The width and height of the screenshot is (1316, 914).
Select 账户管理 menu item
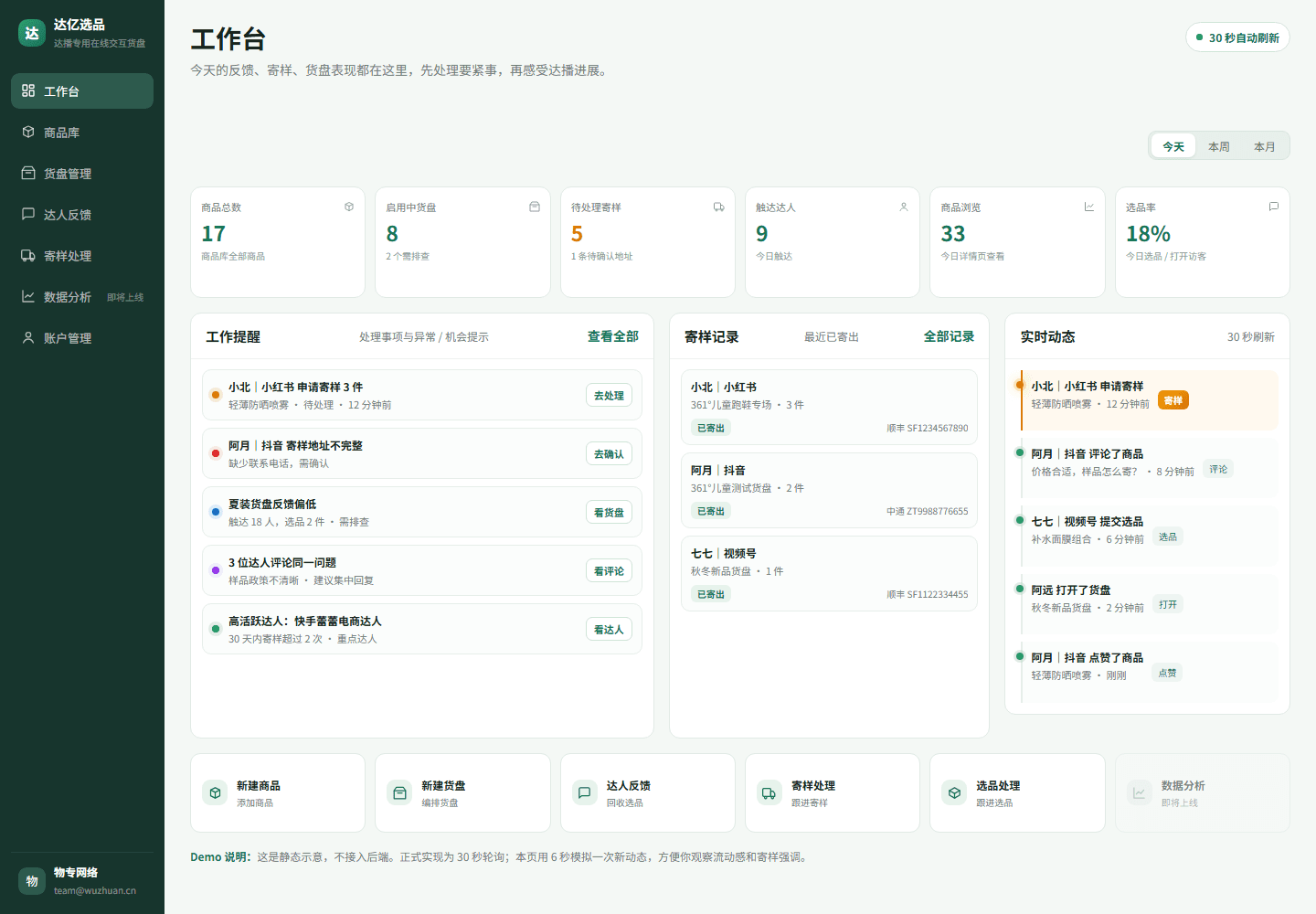(x=82, y=338)
